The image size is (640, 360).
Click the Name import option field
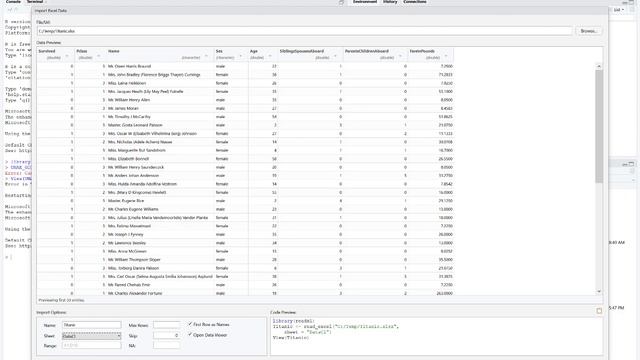click(x=91, y=325)
